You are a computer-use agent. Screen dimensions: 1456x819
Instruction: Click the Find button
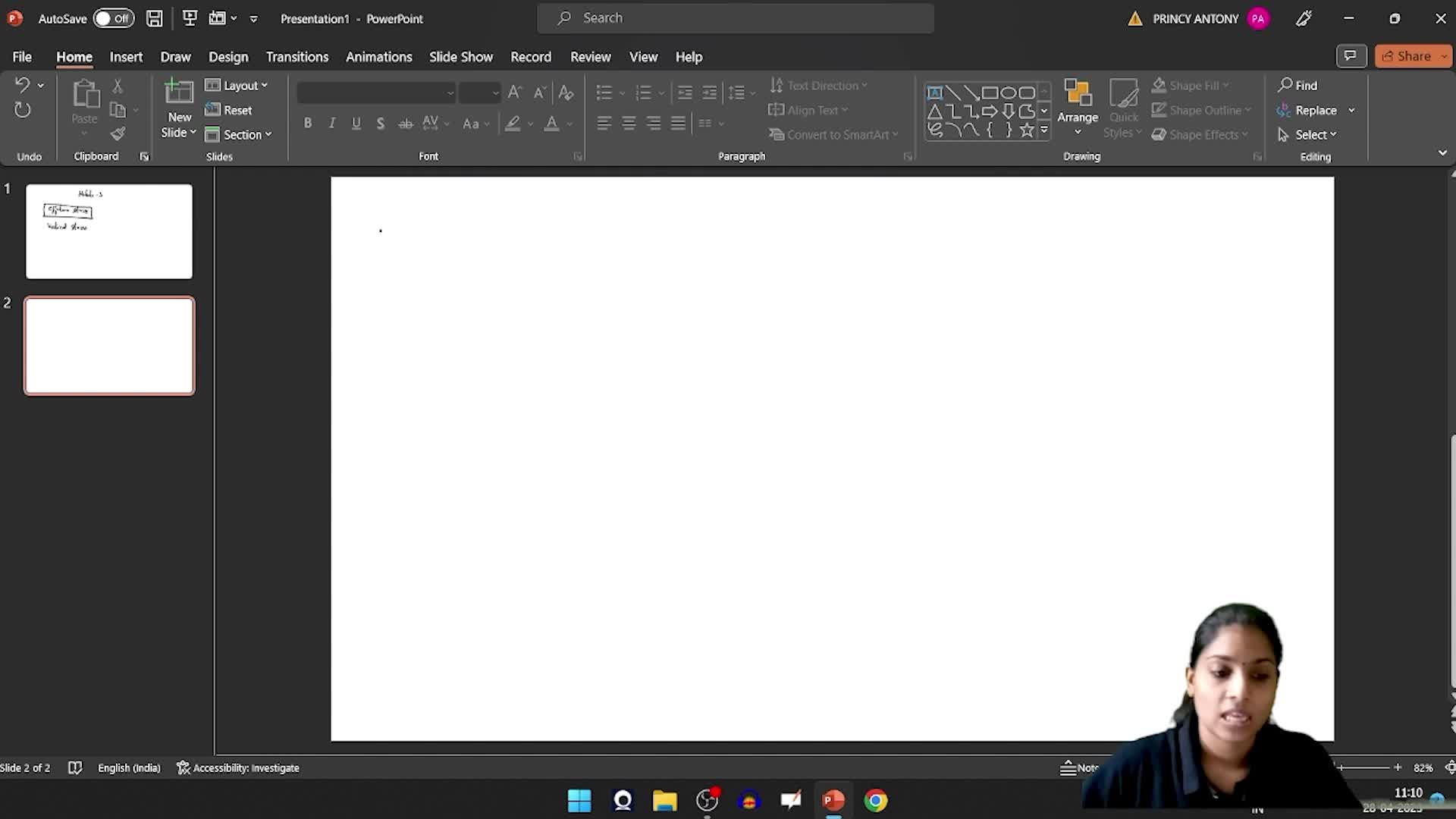tap(1298, 86)
